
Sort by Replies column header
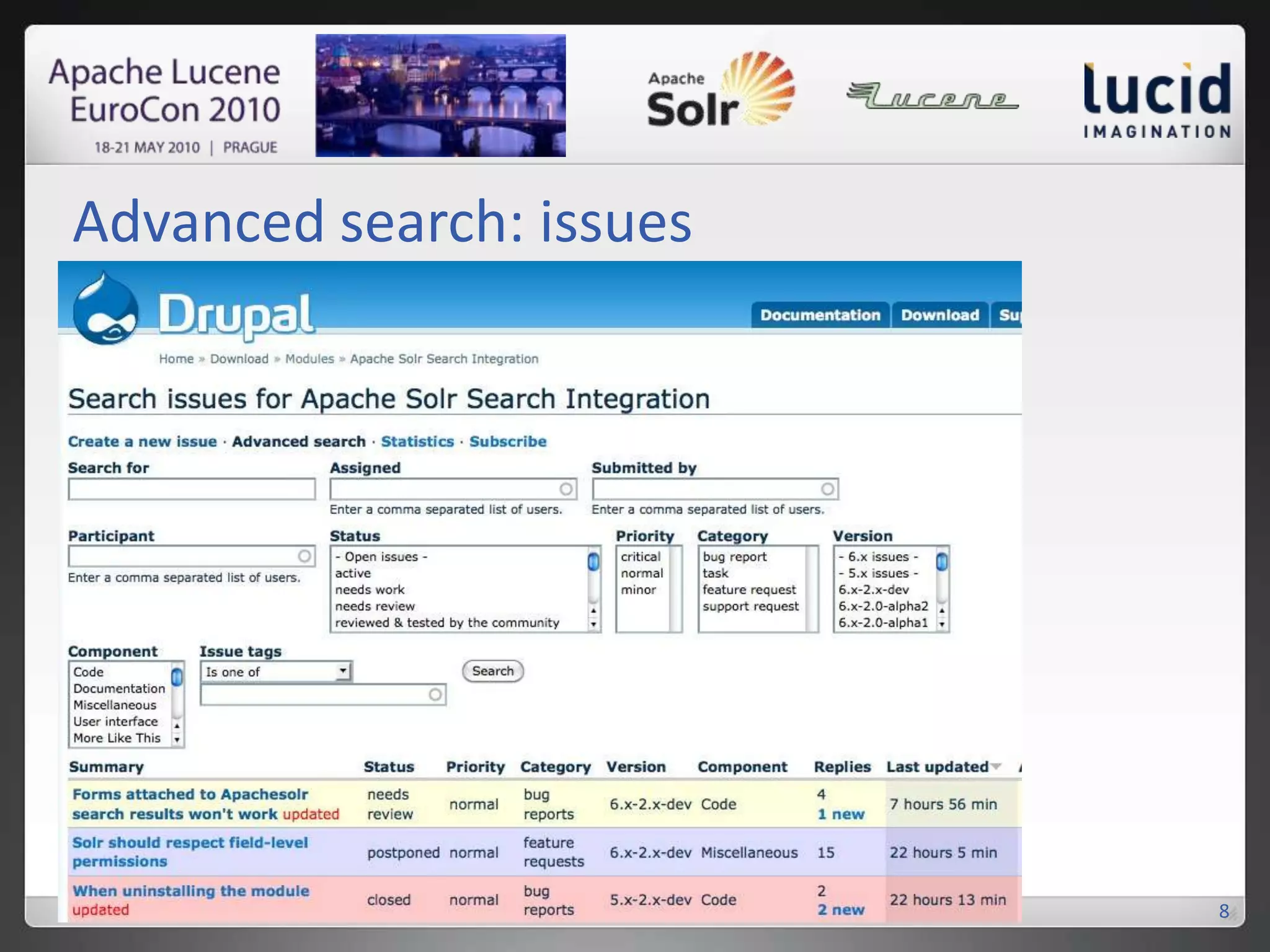842,767
